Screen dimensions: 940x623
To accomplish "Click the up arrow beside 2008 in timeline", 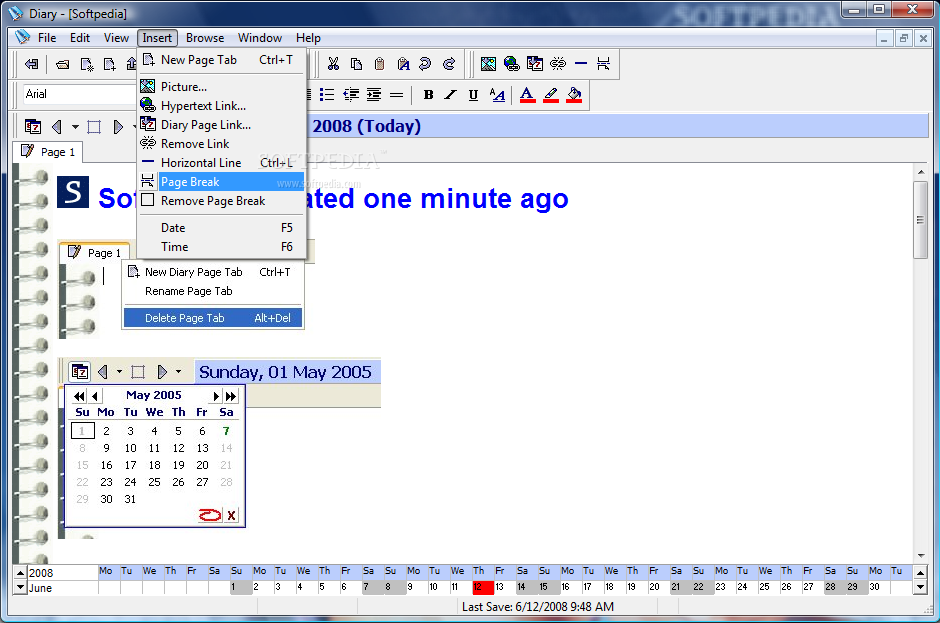I will point(20,573).
